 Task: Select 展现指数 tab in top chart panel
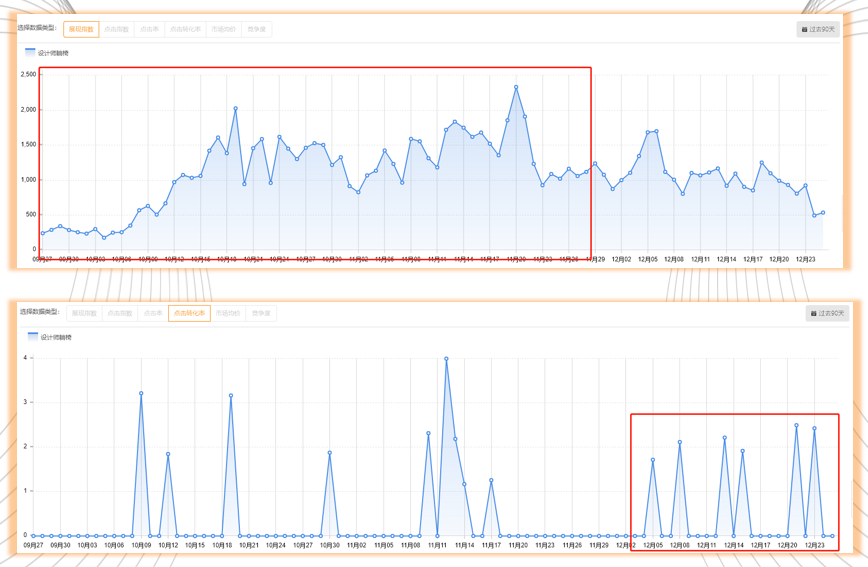point(81,29)
